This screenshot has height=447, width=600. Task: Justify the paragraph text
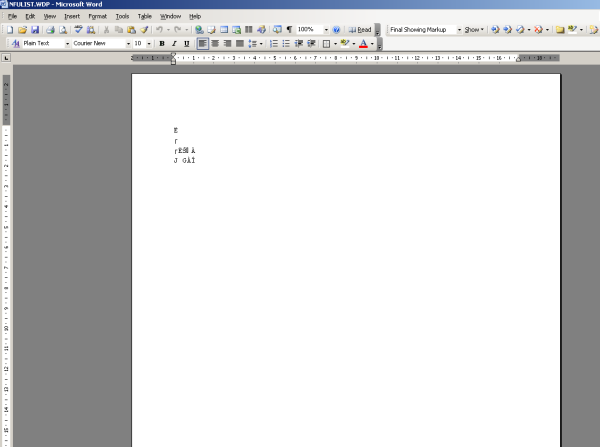point(240,44)
